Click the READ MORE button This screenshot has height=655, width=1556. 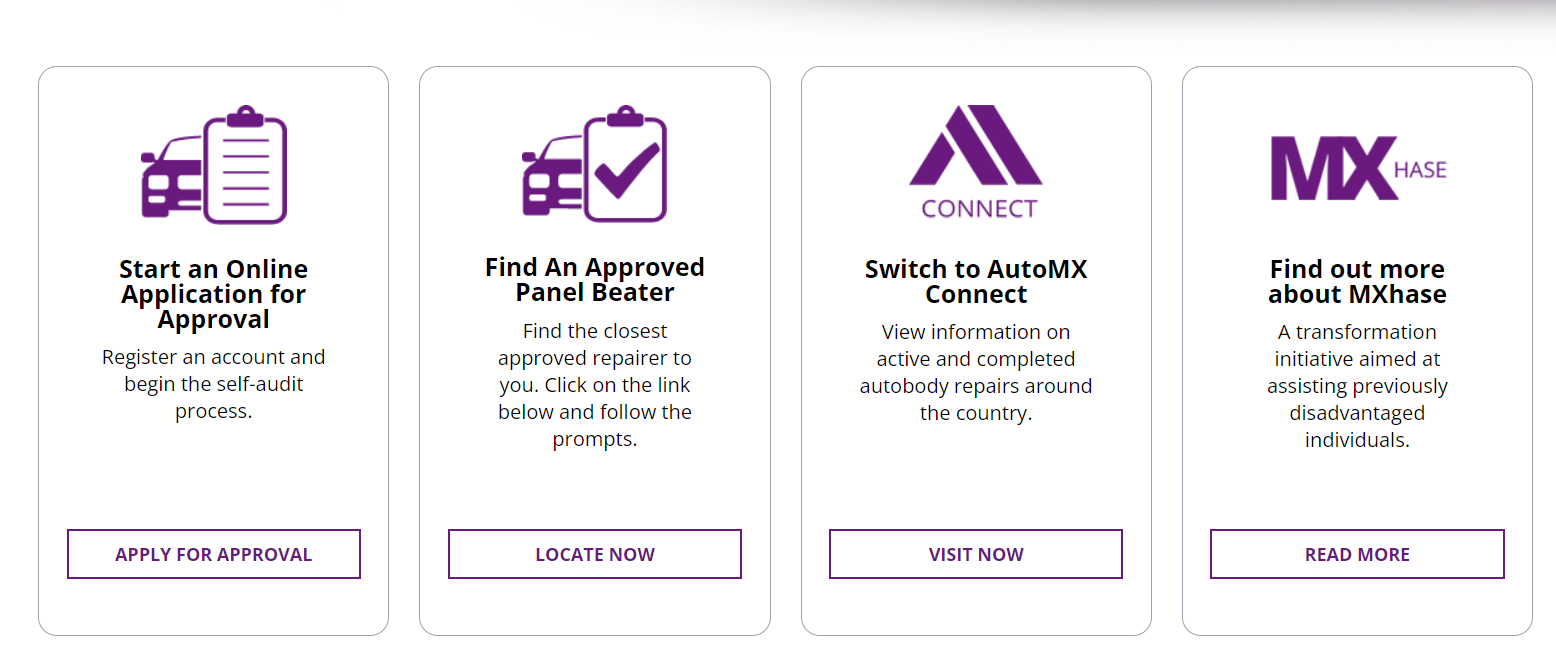click(1357, 553)
